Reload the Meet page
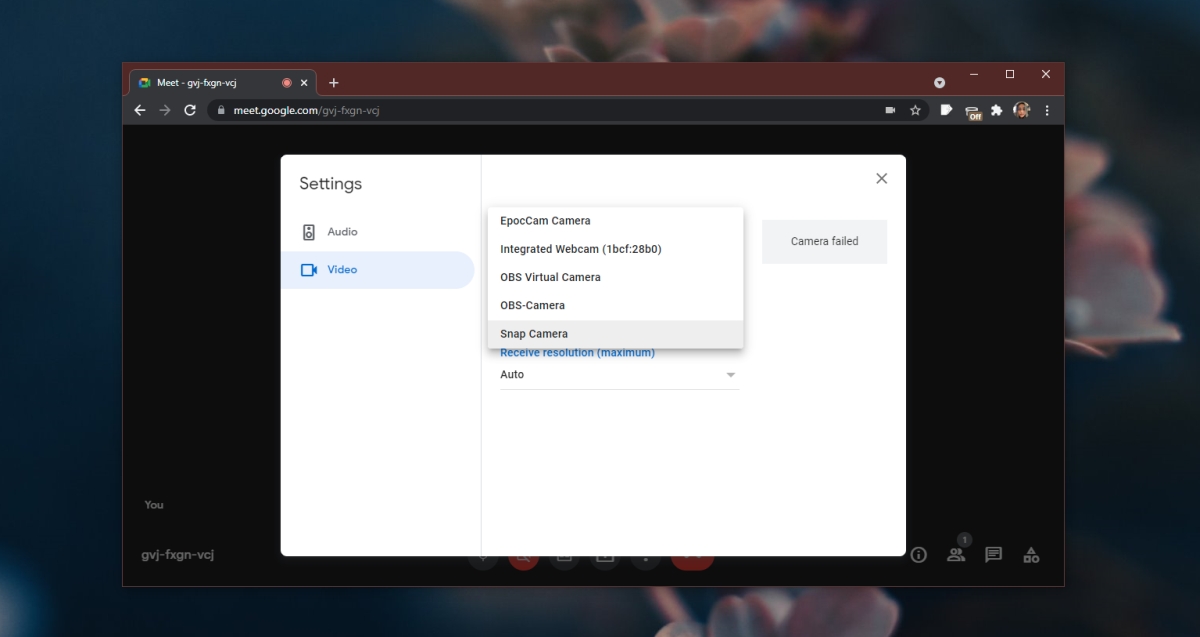Screen dimensions: 1200x637 point(190,110)
